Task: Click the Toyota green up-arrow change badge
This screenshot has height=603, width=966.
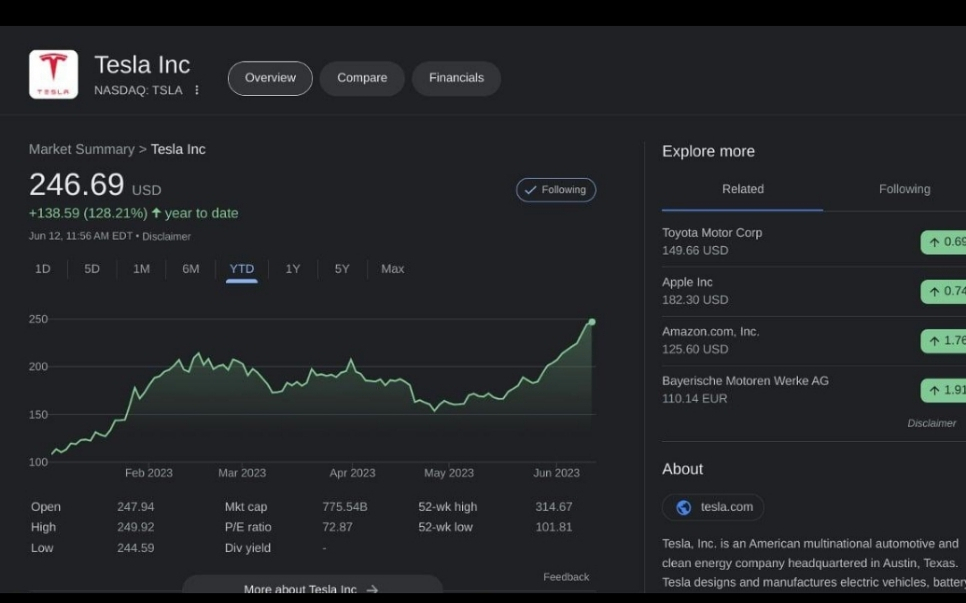Action: click(943, 242)
